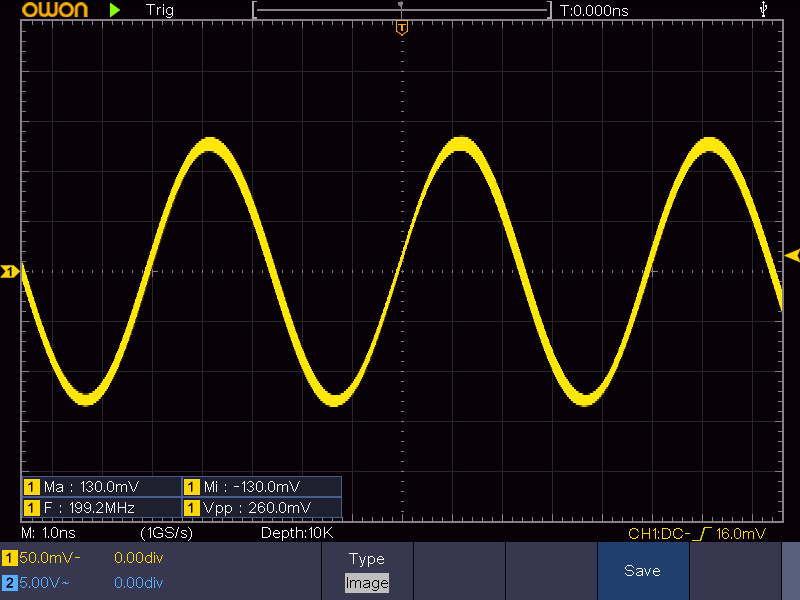Image resolution: width=800 pixels, height=600 pixels.
Task: Click the 16.0mV trigger level value
Action: coord(740,534)
